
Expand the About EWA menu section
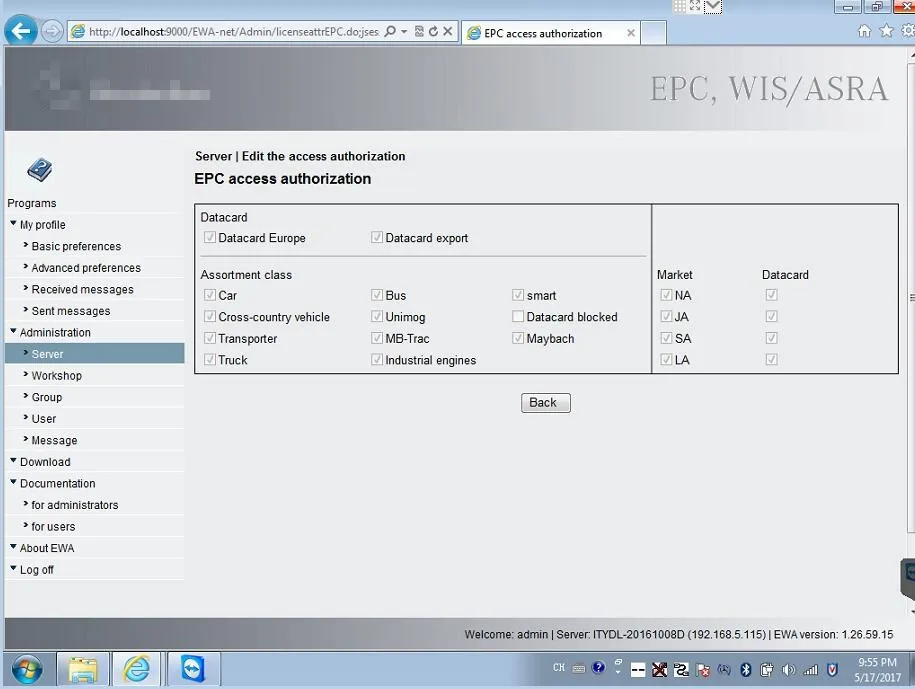47,548
